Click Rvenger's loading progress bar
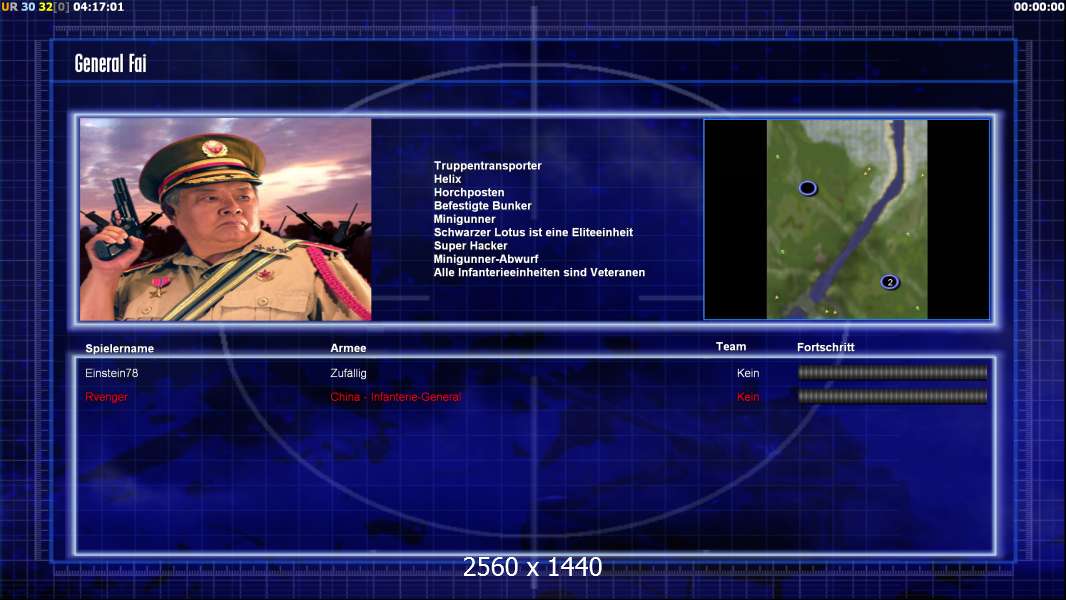 pyautogui.click(x=892, y=396)
